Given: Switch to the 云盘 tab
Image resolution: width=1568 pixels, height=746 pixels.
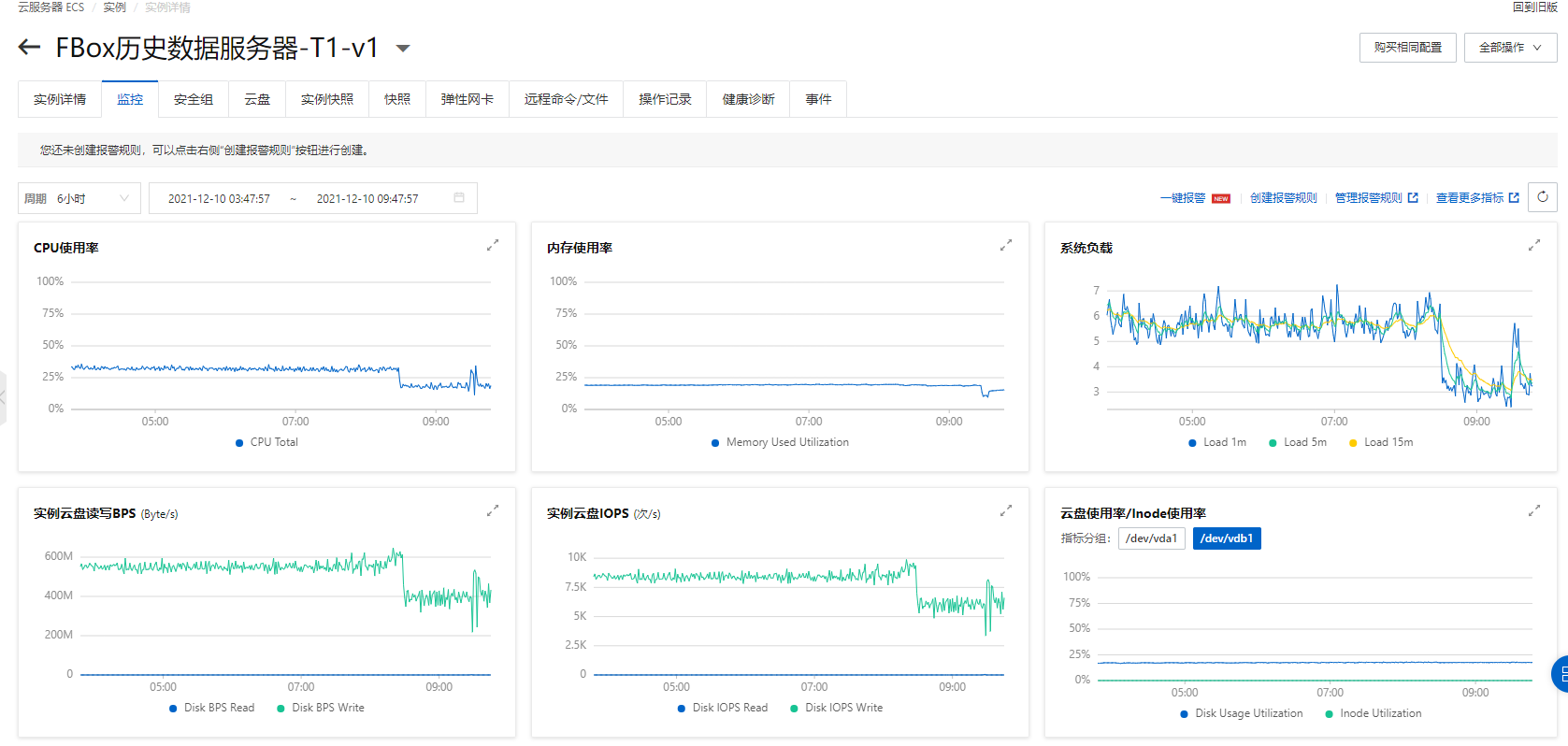Looking at the screenshot, I should click(257, 99).
